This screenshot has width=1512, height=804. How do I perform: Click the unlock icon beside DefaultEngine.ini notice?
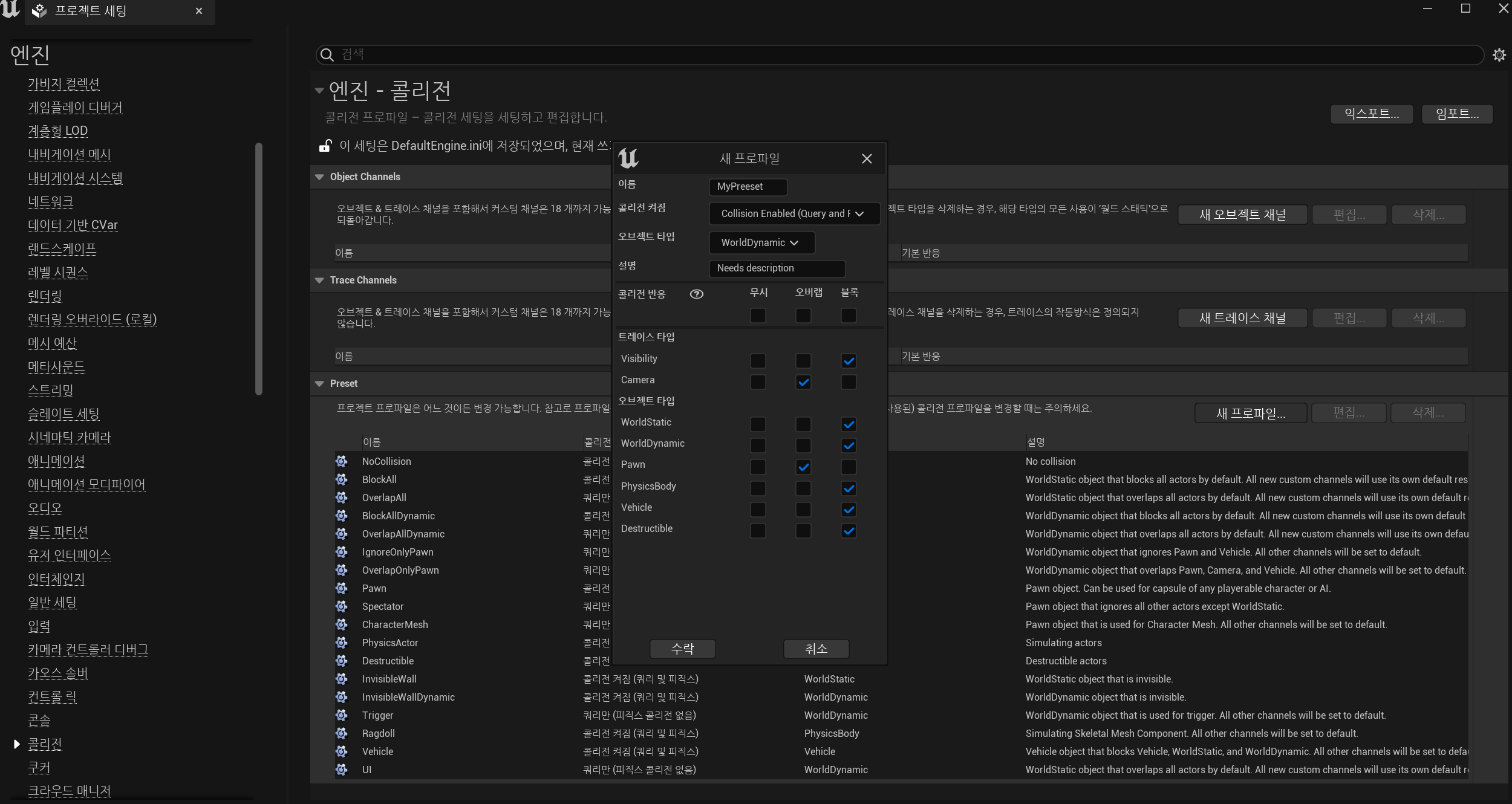pos(325,146)
